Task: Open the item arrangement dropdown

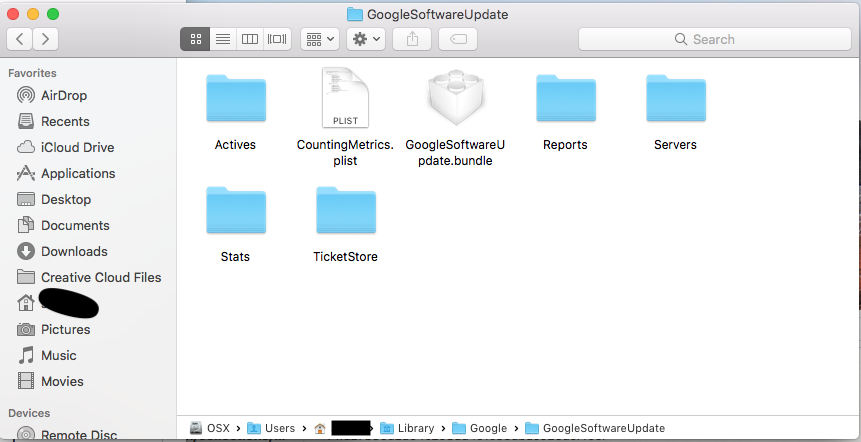Action: 320,39
